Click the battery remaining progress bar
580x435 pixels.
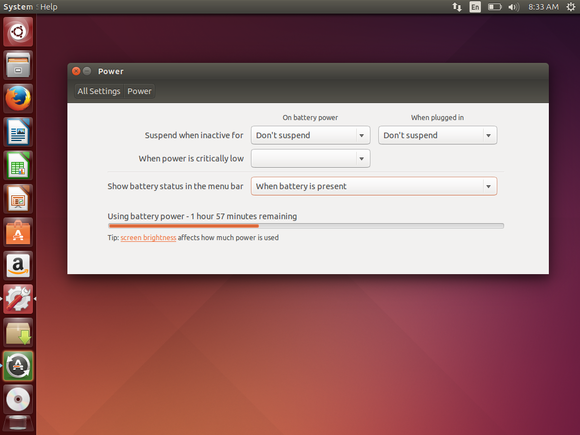(306, 226)
